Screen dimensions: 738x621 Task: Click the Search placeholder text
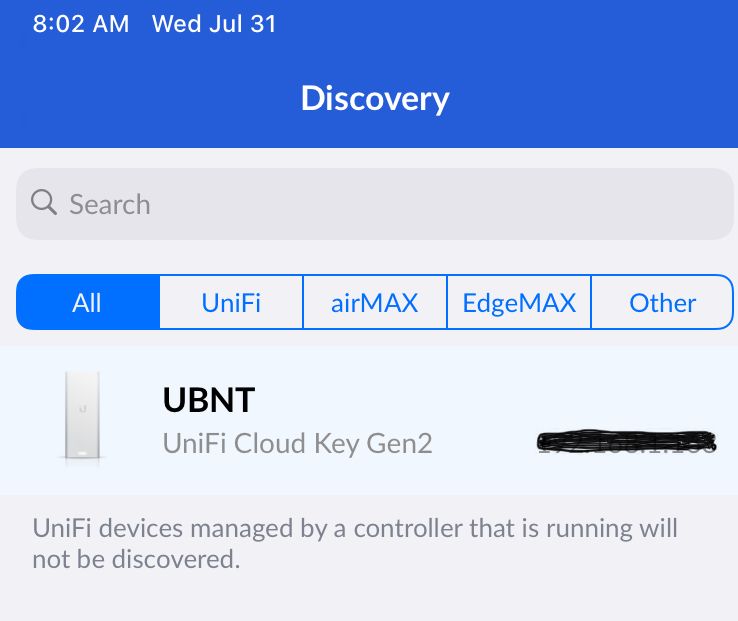(x=109, y=204)
